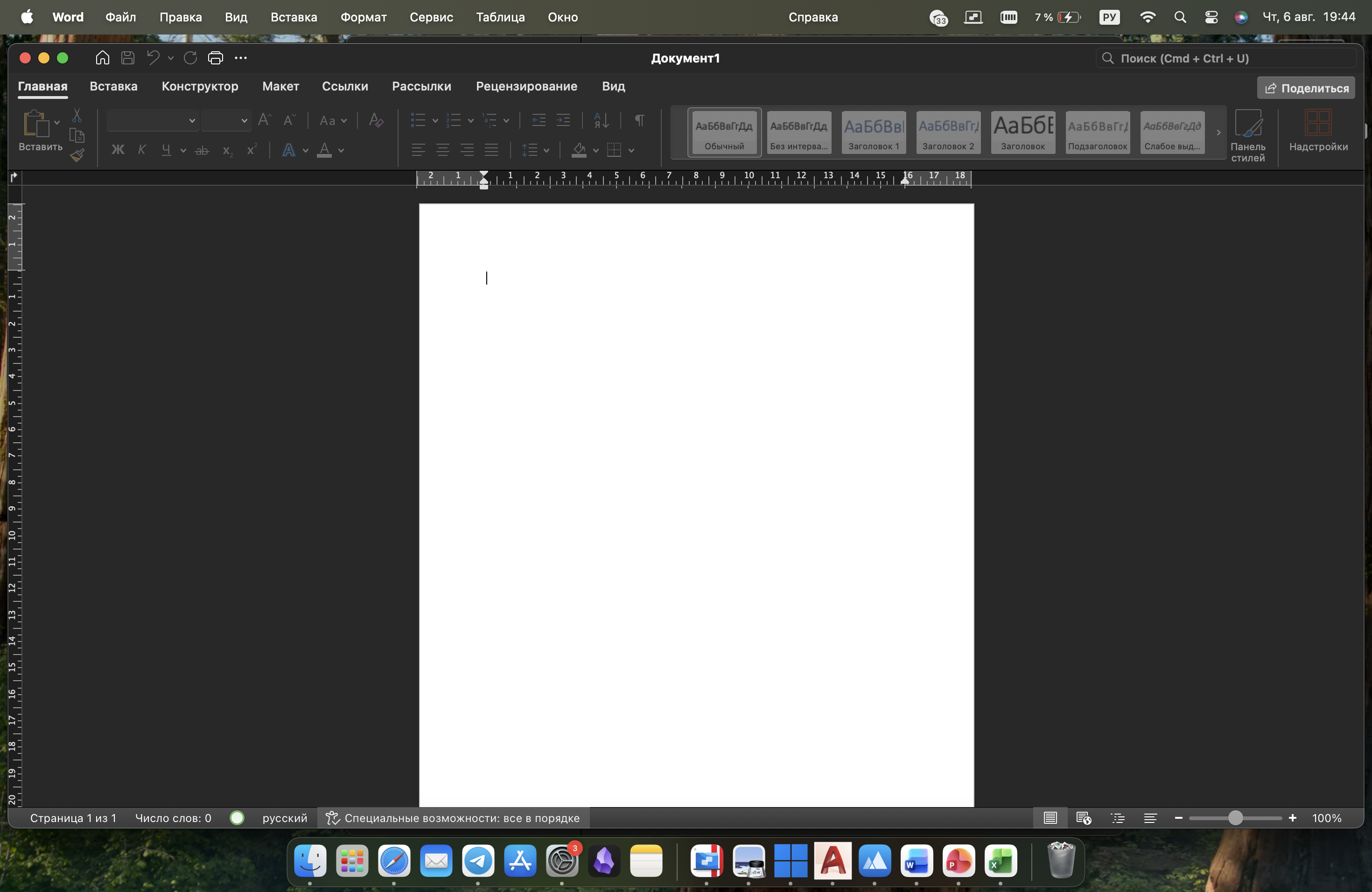Toggle paragraph marks (¶) display
This screenshot has width=1372, height=892.
coord(639,120)
